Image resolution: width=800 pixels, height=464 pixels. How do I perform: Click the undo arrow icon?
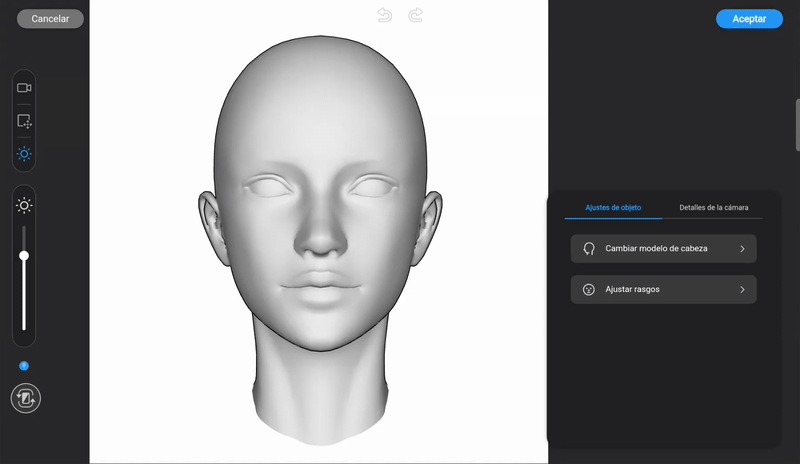tap(384, 15)
